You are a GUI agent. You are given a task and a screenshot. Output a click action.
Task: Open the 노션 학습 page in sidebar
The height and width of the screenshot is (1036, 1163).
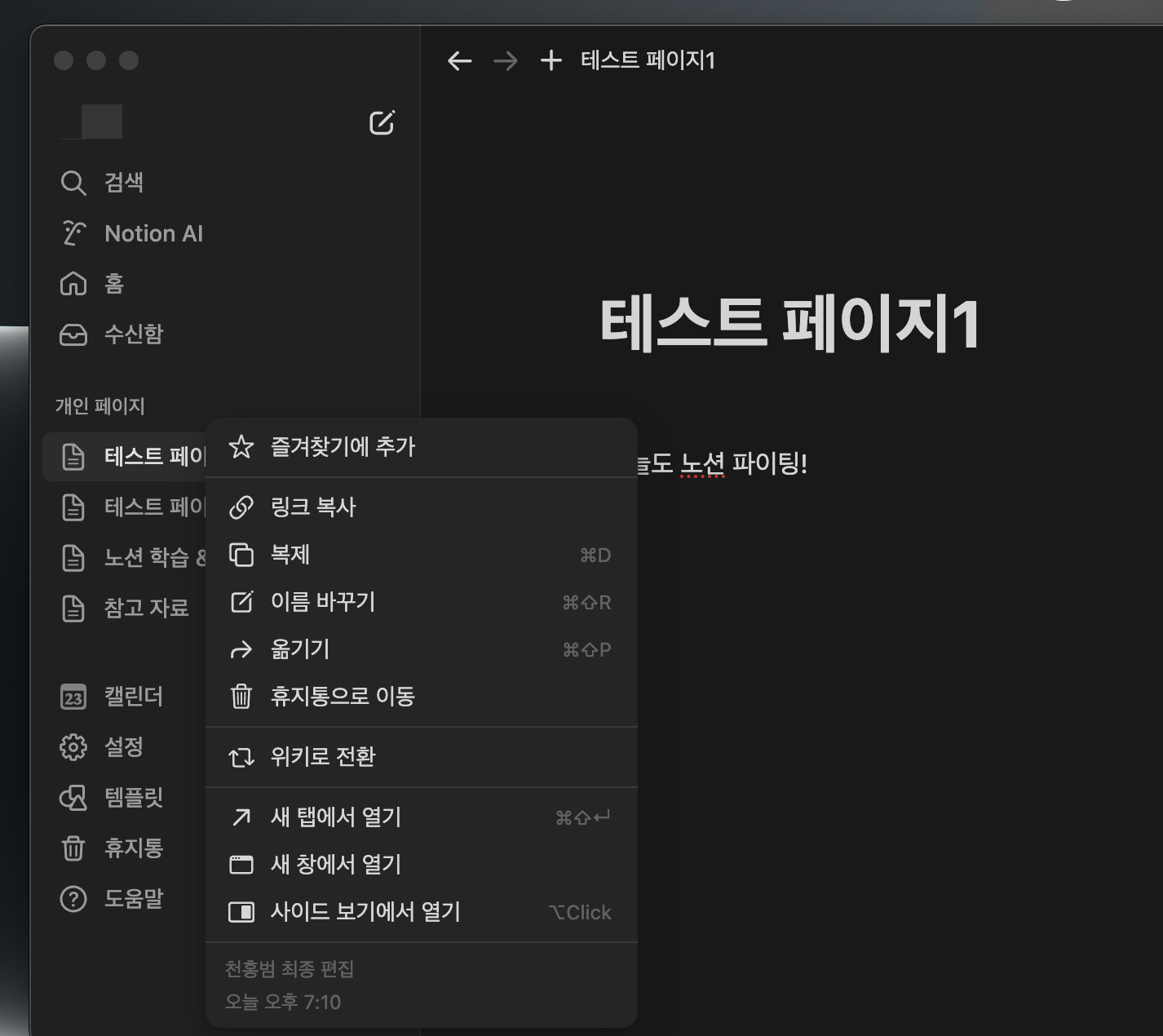(x=124, y=558)
